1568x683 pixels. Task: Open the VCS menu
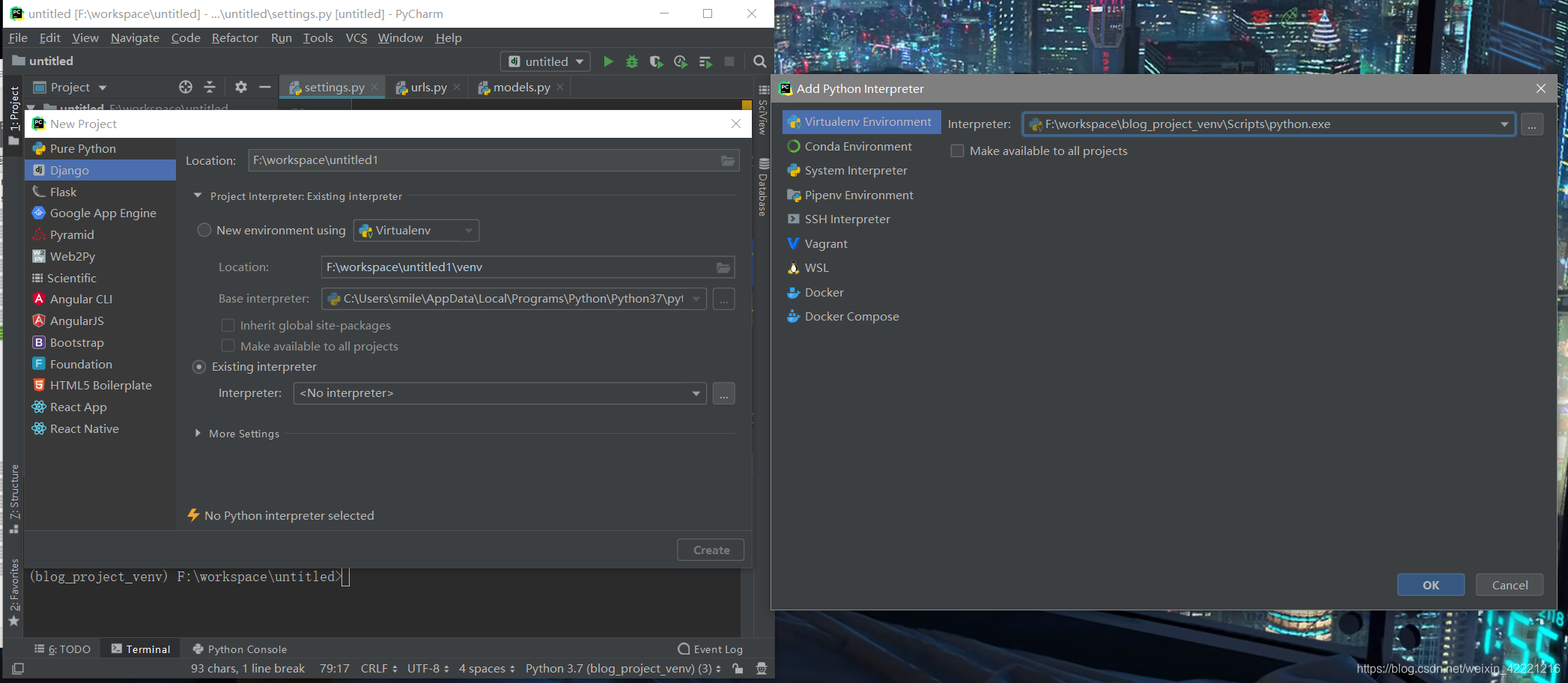[356, 37]
